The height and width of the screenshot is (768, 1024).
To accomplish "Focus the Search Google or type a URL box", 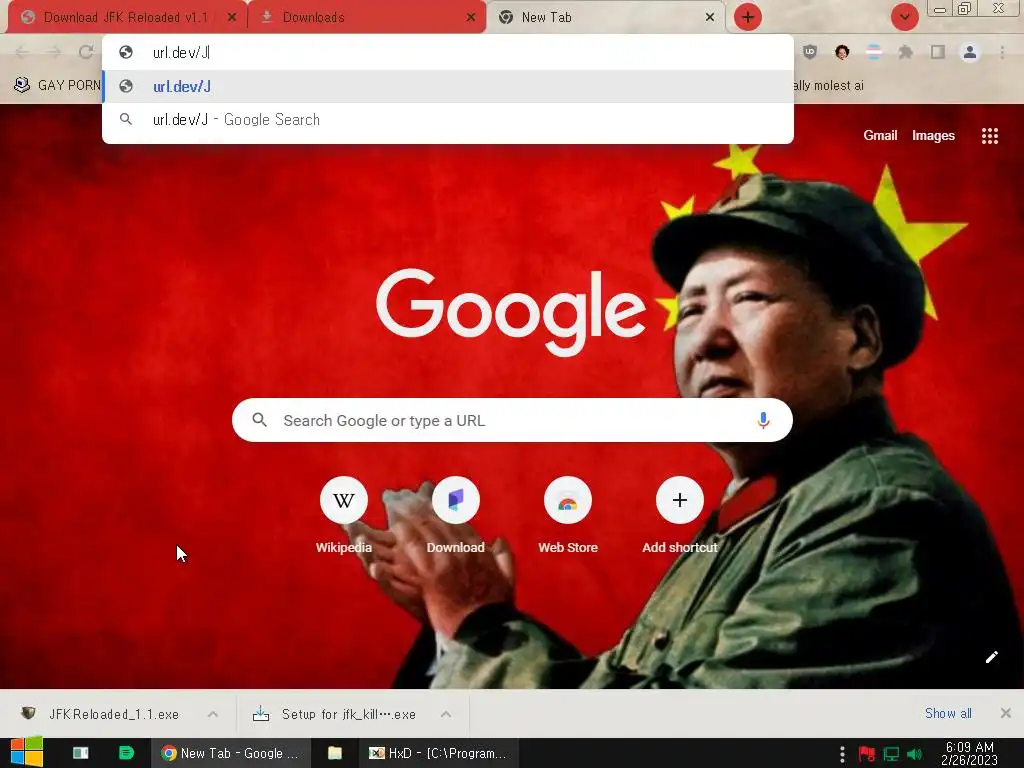I will click(512, 420).
